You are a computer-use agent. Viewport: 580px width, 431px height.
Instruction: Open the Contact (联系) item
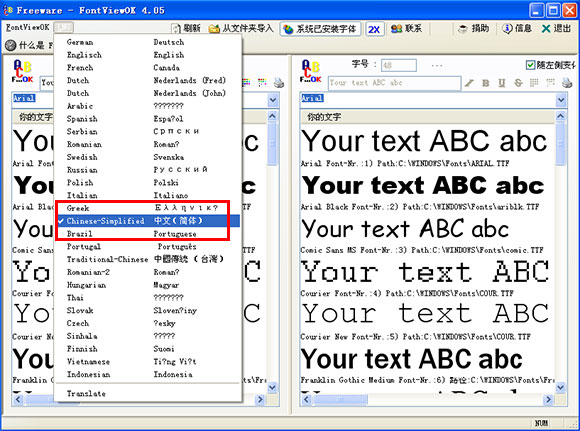407,28
